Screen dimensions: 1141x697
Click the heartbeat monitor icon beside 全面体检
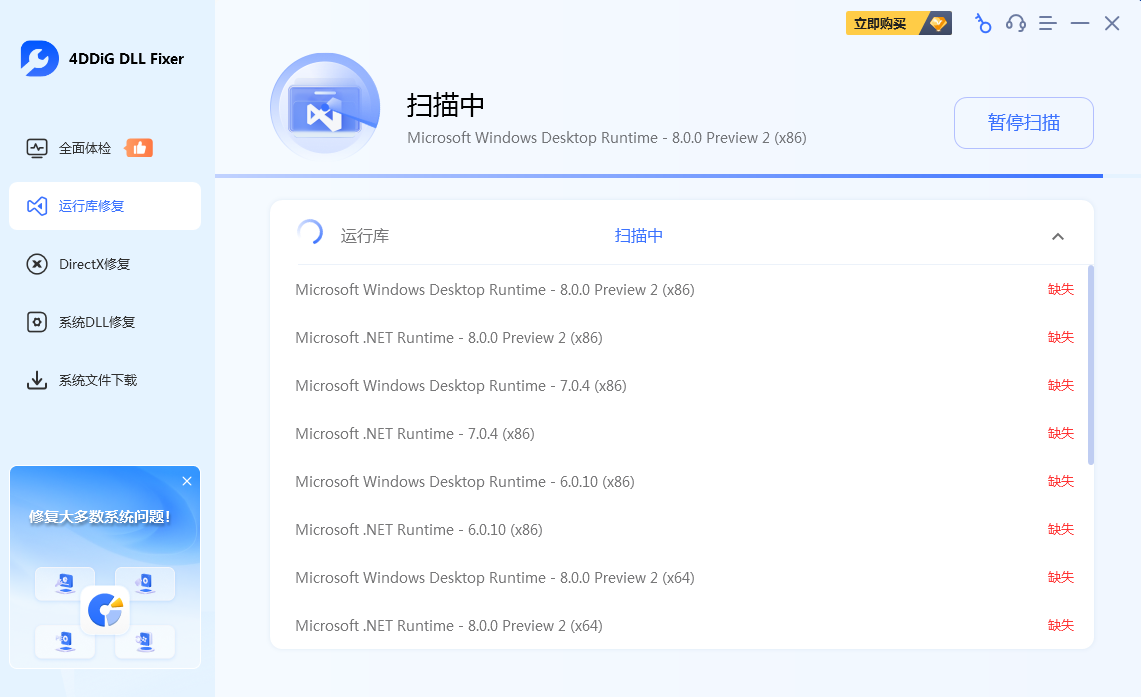tap(36, 148)
